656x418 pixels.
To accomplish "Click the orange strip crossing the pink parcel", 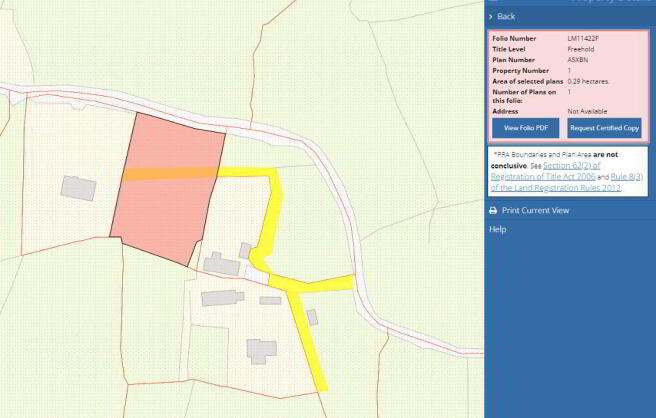I will pos(167,174).
